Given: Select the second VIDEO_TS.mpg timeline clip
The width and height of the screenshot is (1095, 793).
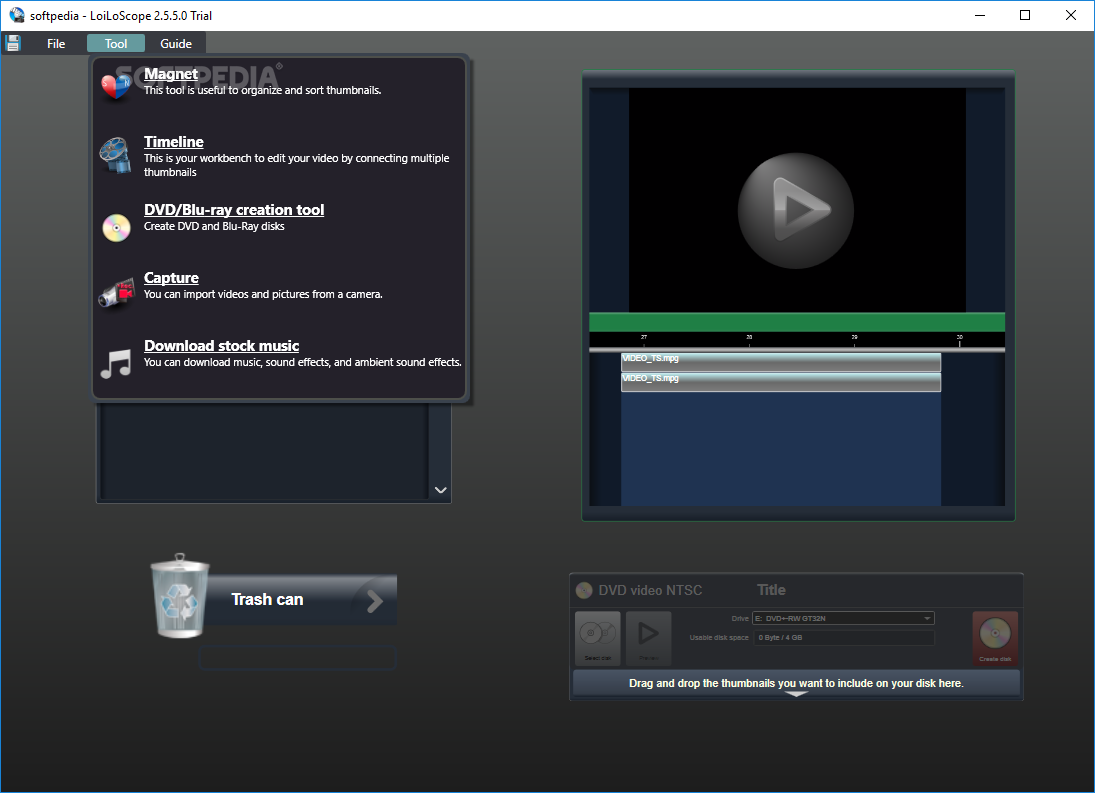Looking at the screenshot, I should pyautogui.click(x=781, y=382).
